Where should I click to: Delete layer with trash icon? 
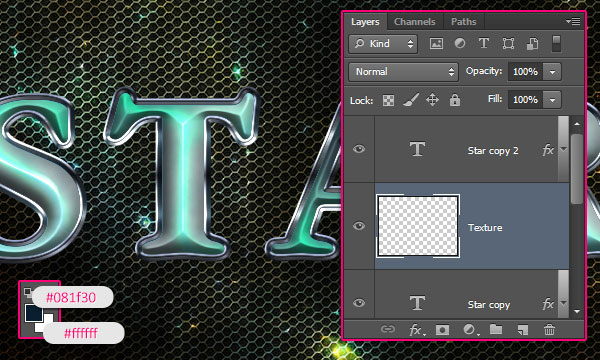click(x=549, y=329)
